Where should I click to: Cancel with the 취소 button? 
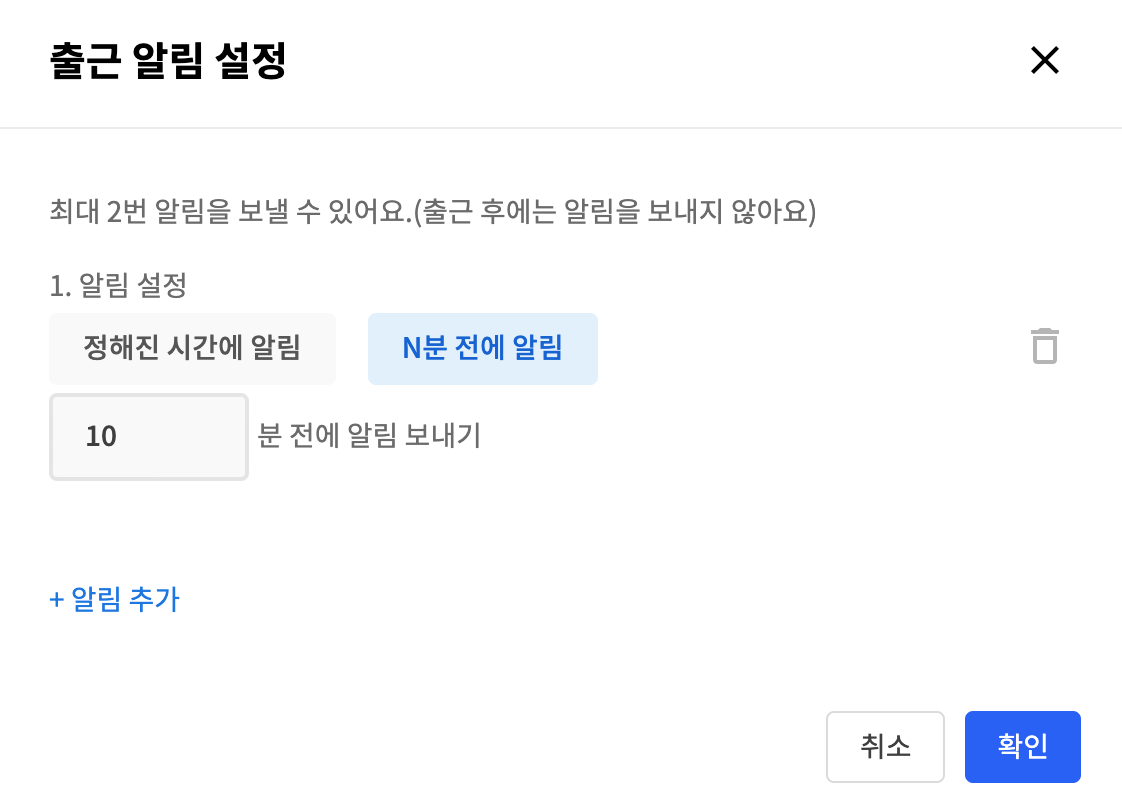click(885, 747)
